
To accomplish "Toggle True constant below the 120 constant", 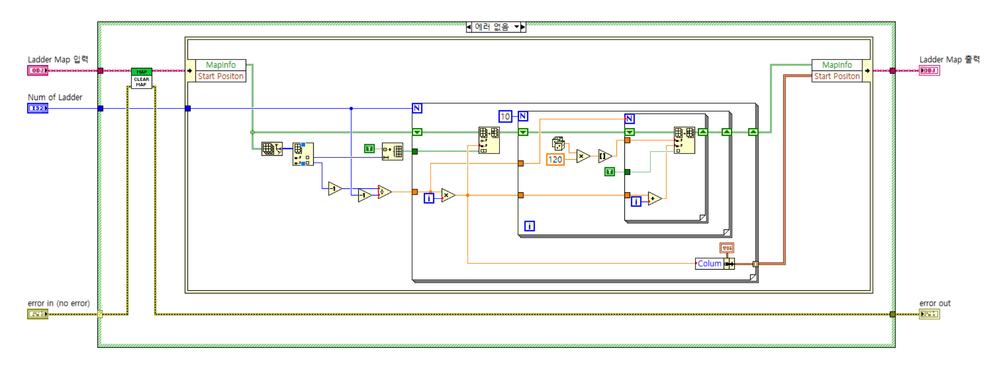I will point(610,172).
